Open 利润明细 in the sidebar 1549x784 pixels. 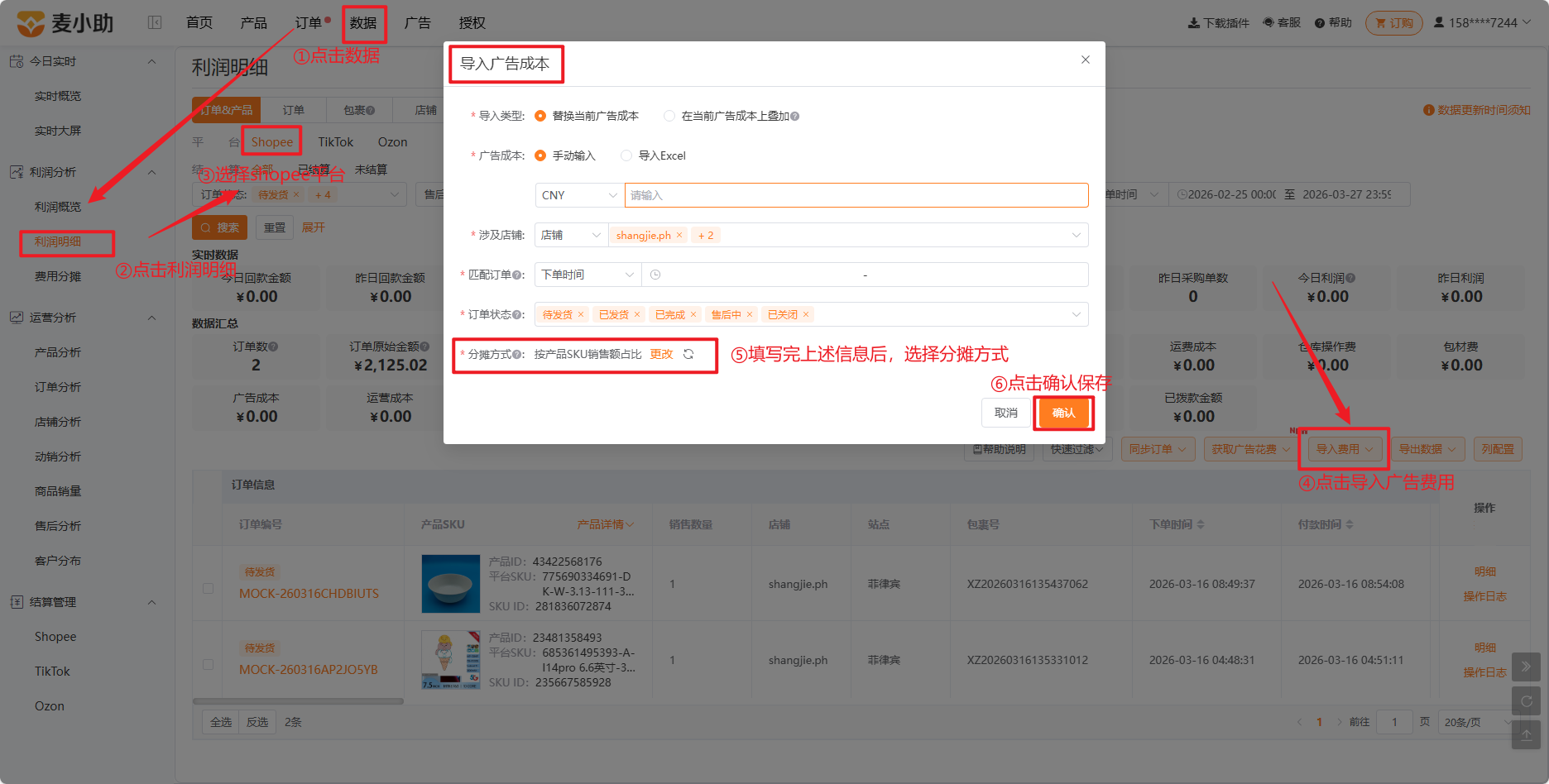click(58, 241)
